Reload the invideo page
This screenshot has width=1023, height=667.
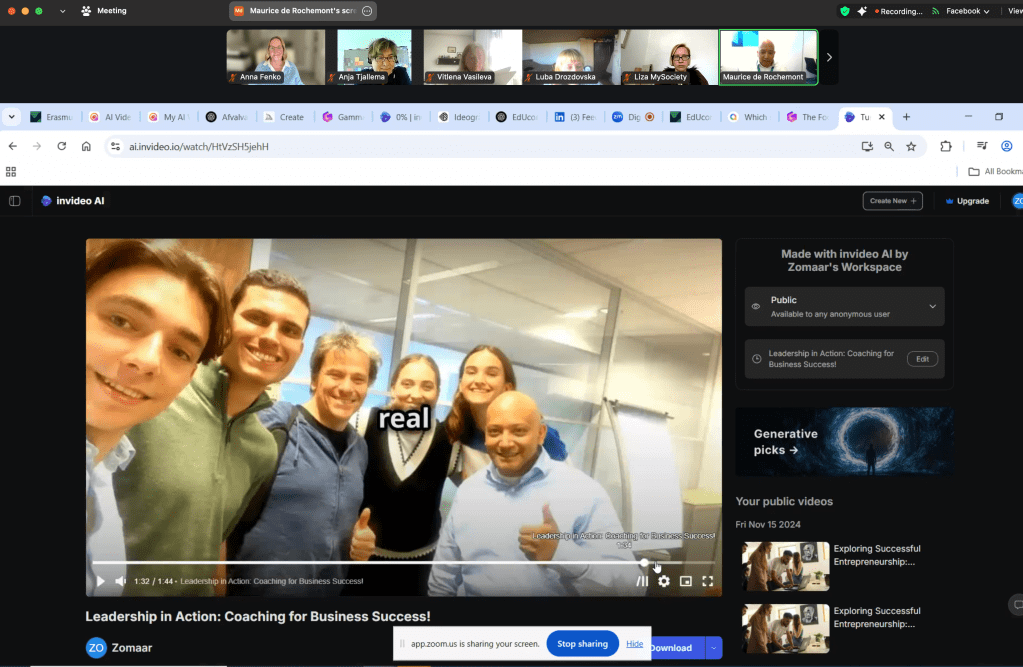(62, 146)
